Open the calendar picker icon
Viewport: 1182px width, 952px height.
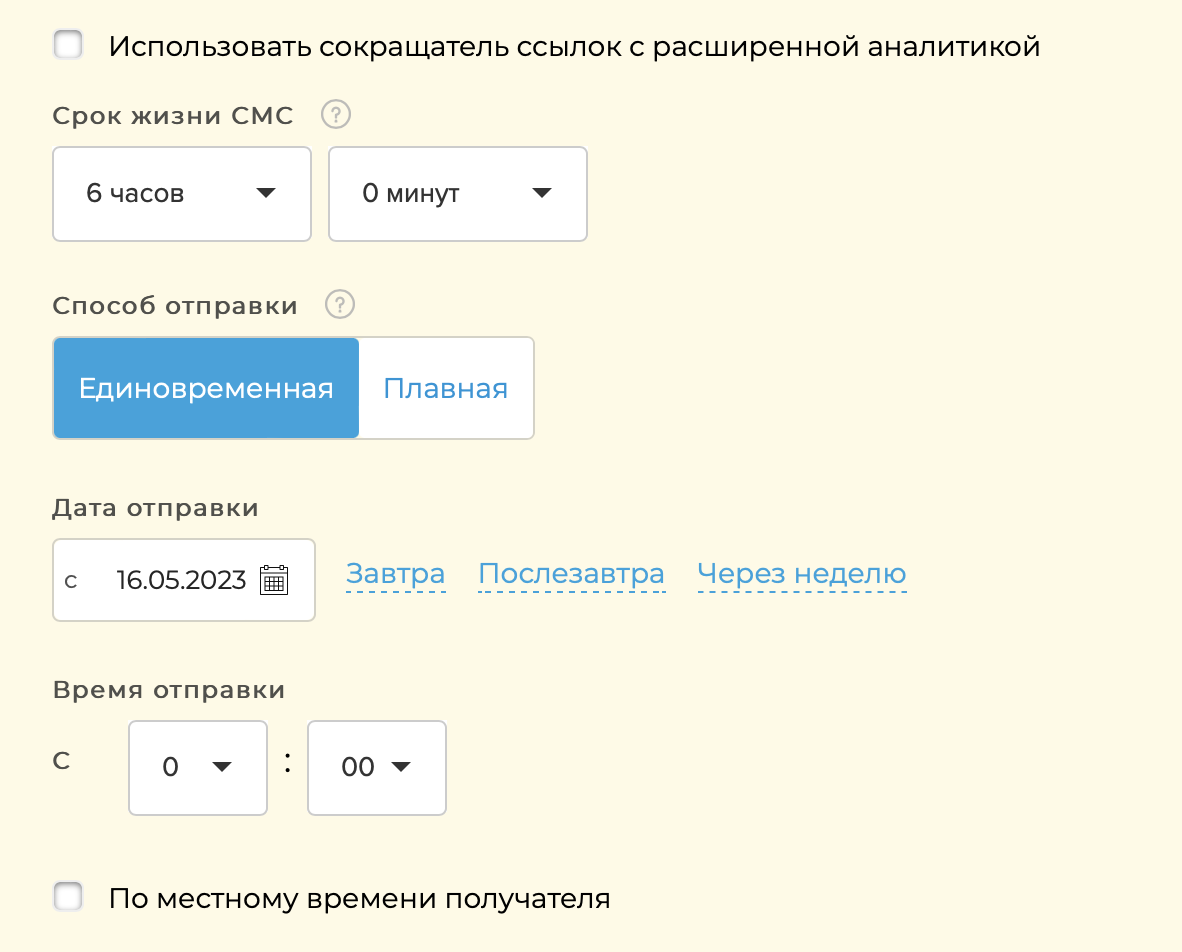[274, 580]
